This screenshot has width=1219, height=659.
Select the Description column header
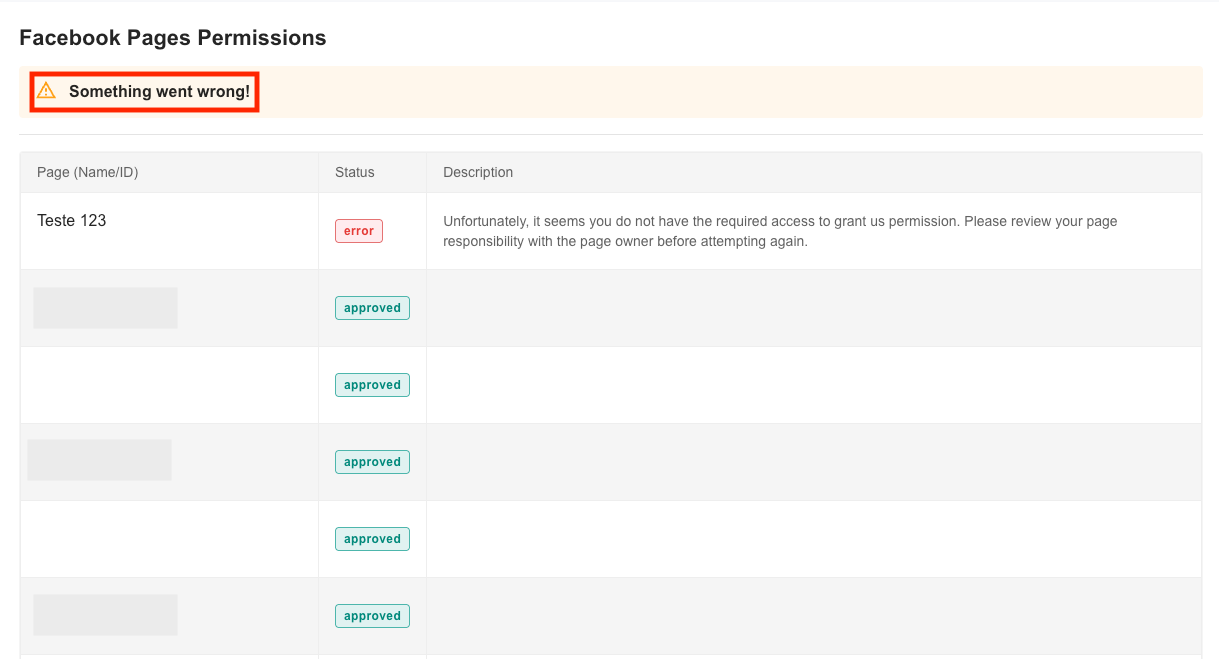click(x=478, y=172)
